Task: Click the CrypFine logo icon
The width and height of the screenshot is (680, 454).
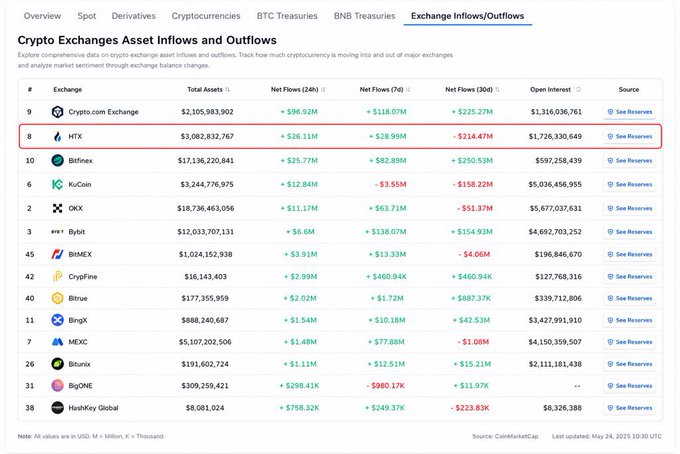Action: 57,277
